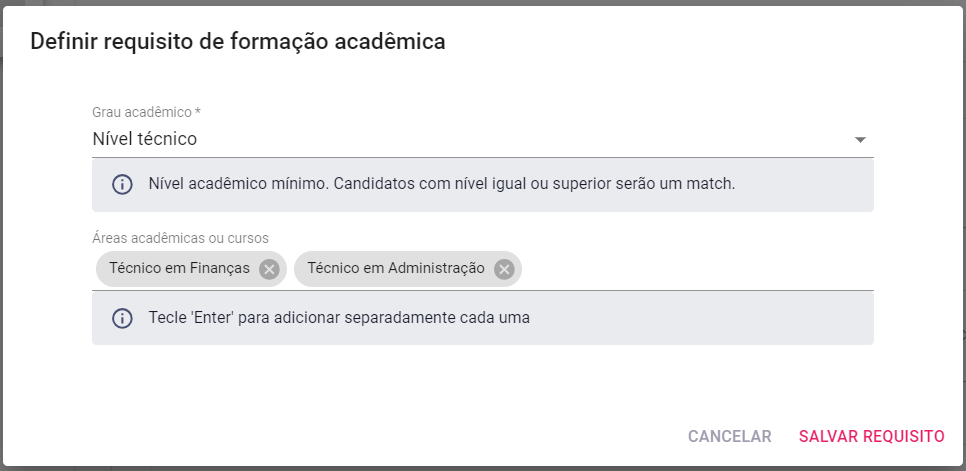966x471 pixels.
Task: Click the dimmed backdrop above the dialog
Action: [x=483, y=2]
